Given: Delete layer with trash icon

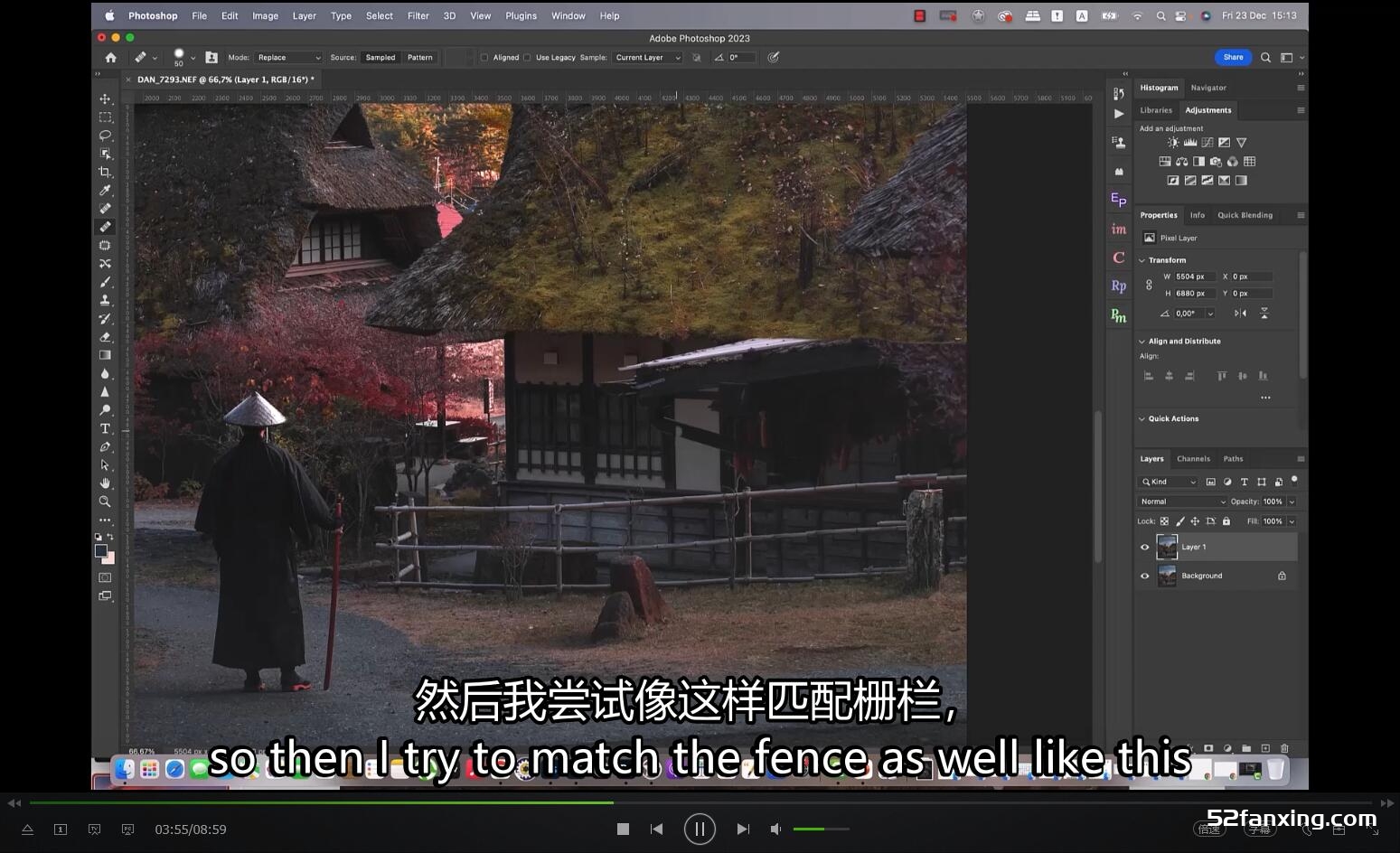Looking at the screenshot, I should coord(1284,748).
